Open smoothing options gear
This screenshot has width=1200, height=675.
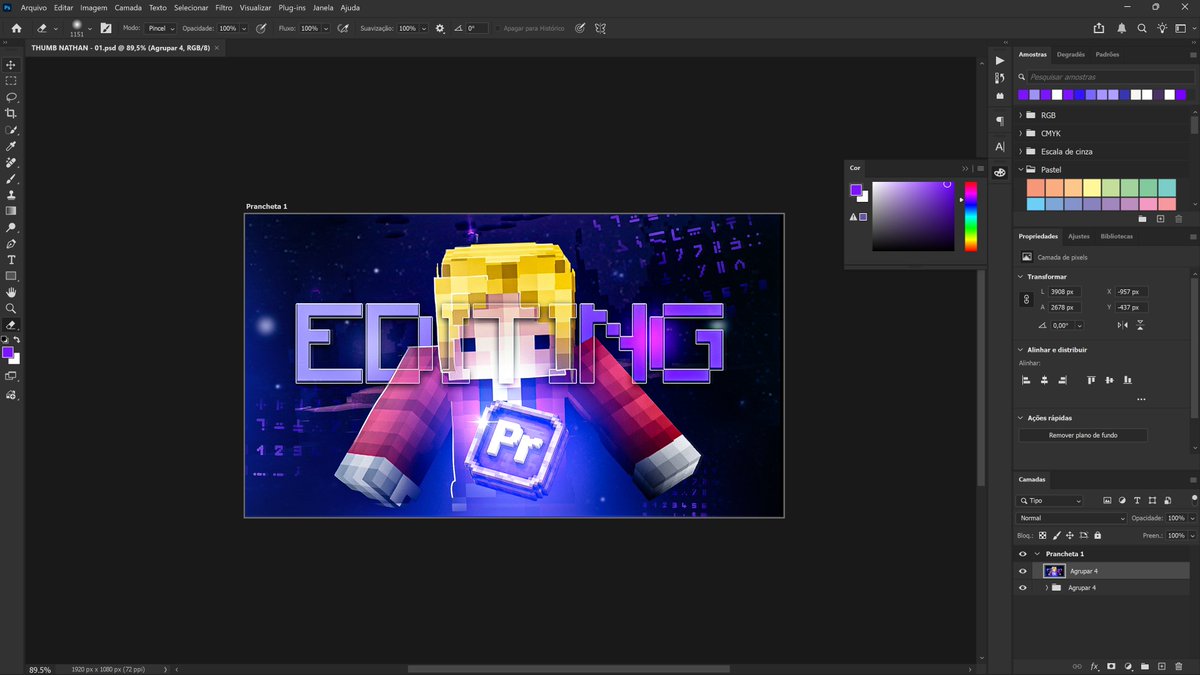(440, 28)
